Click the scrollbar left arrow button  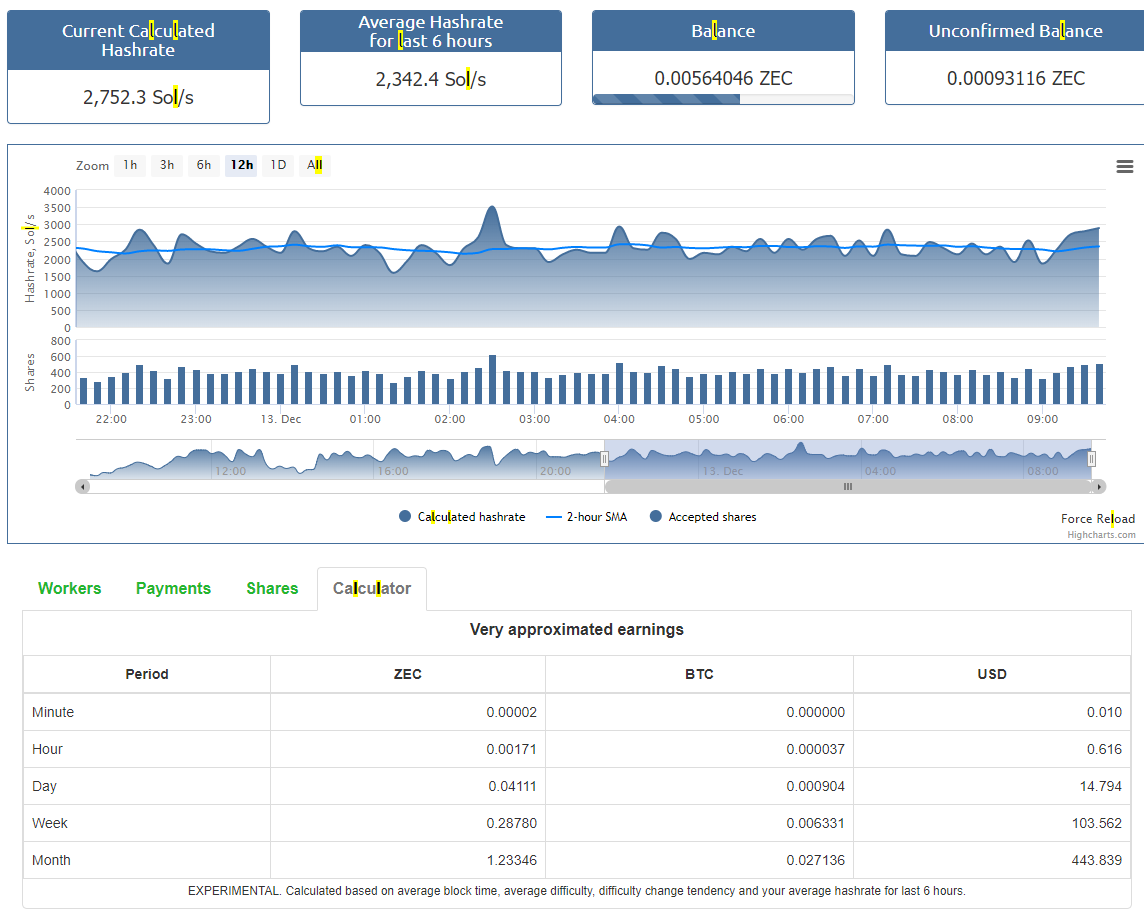(83, 487)
